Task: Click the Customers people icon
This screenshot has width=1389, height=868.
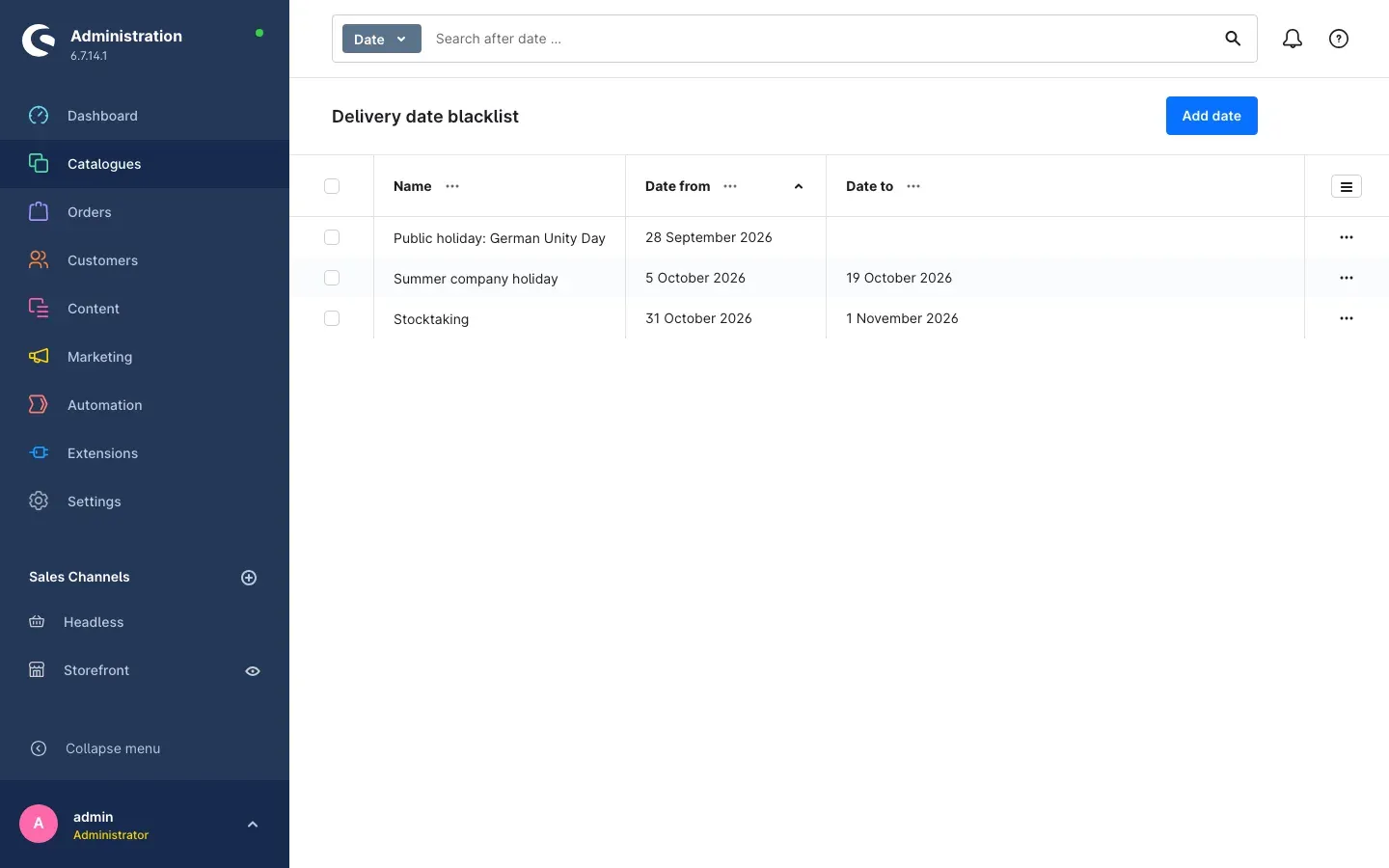Action: (x=39, y=260)
